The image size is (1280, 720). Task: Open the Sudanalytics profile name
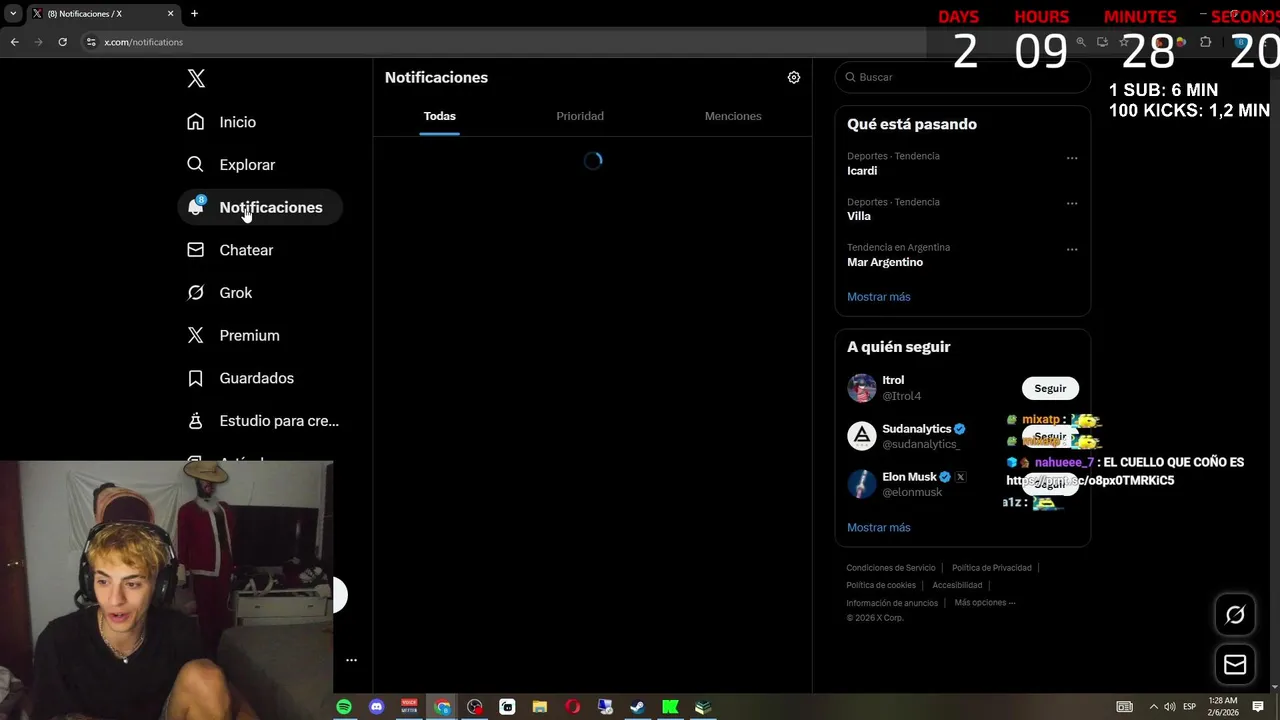[917, 429]
